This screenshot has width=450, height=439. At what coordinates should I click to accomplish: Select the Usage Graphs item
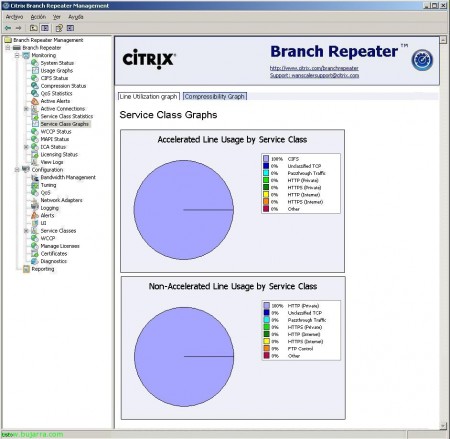tap(57, 71)
